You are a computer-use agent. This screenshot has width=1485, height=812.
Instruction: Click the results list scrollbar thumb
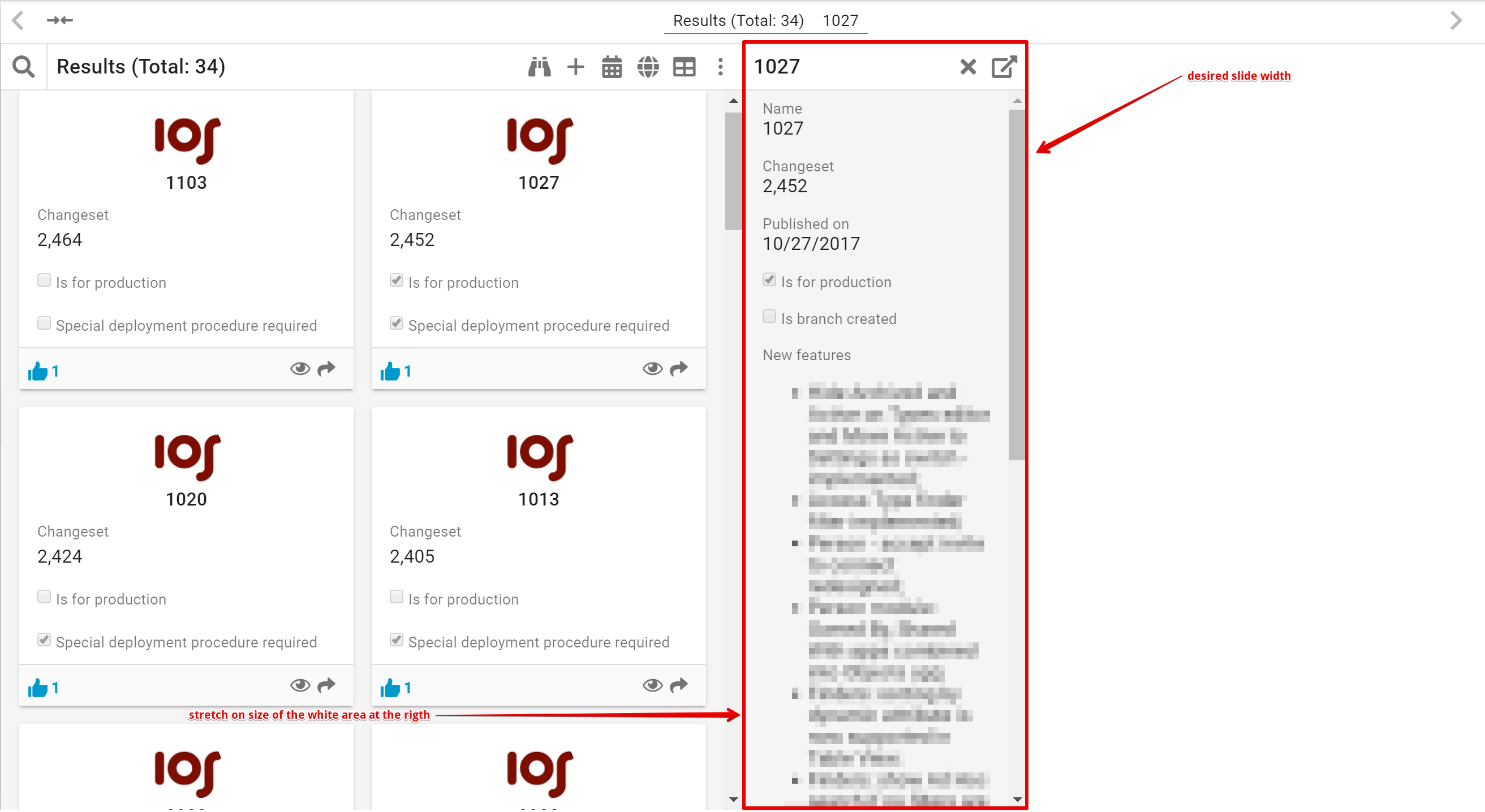(733, 171)
